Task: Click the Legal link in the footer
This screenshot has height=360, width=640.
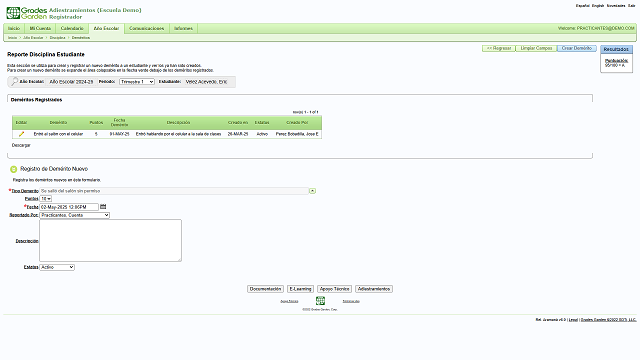Action: click(573, 320)
